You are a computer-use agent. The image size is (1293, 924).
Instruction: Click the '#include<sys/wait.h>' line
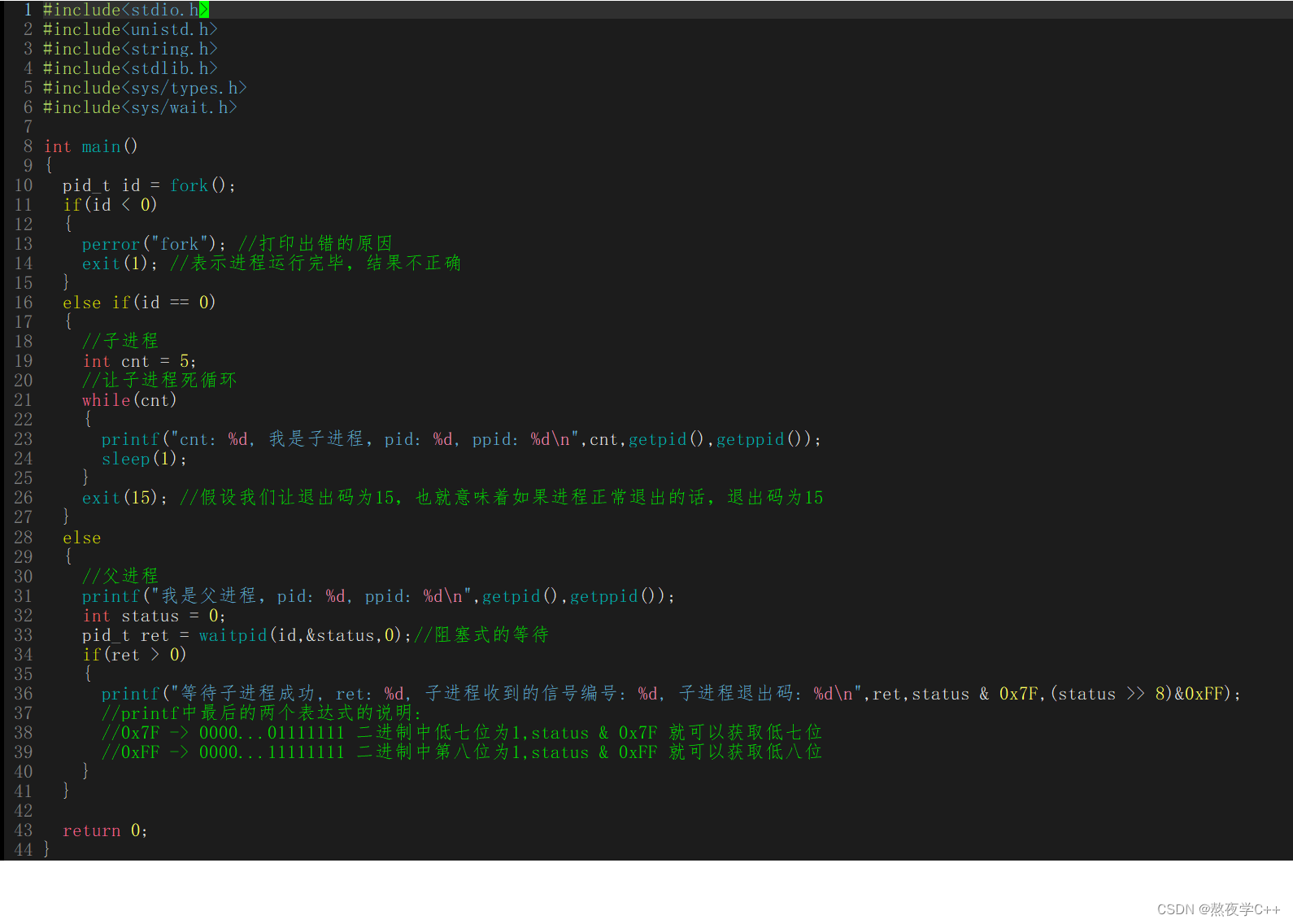[x=140, y=107]
